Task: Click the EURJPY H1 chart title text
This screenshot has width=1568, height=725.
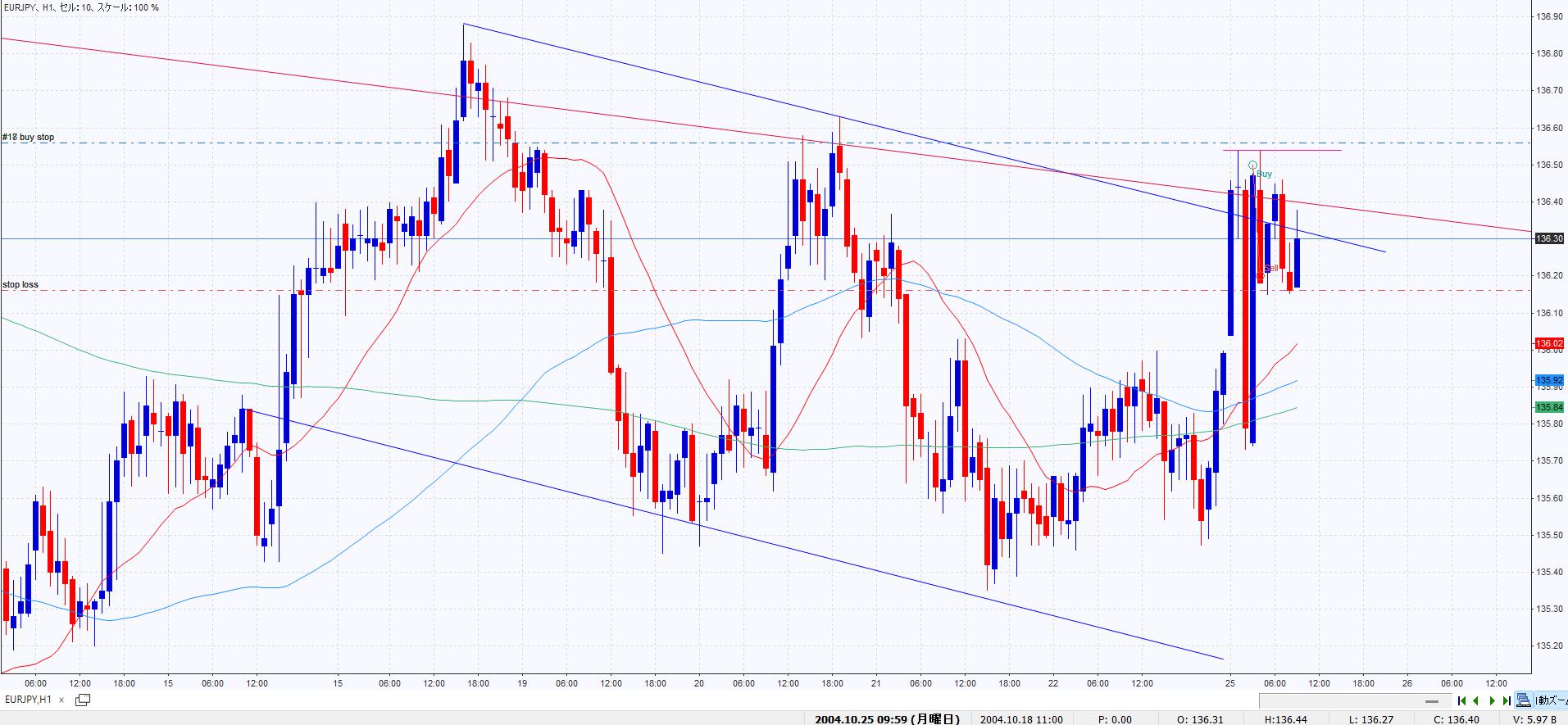Action: [80, 7]
